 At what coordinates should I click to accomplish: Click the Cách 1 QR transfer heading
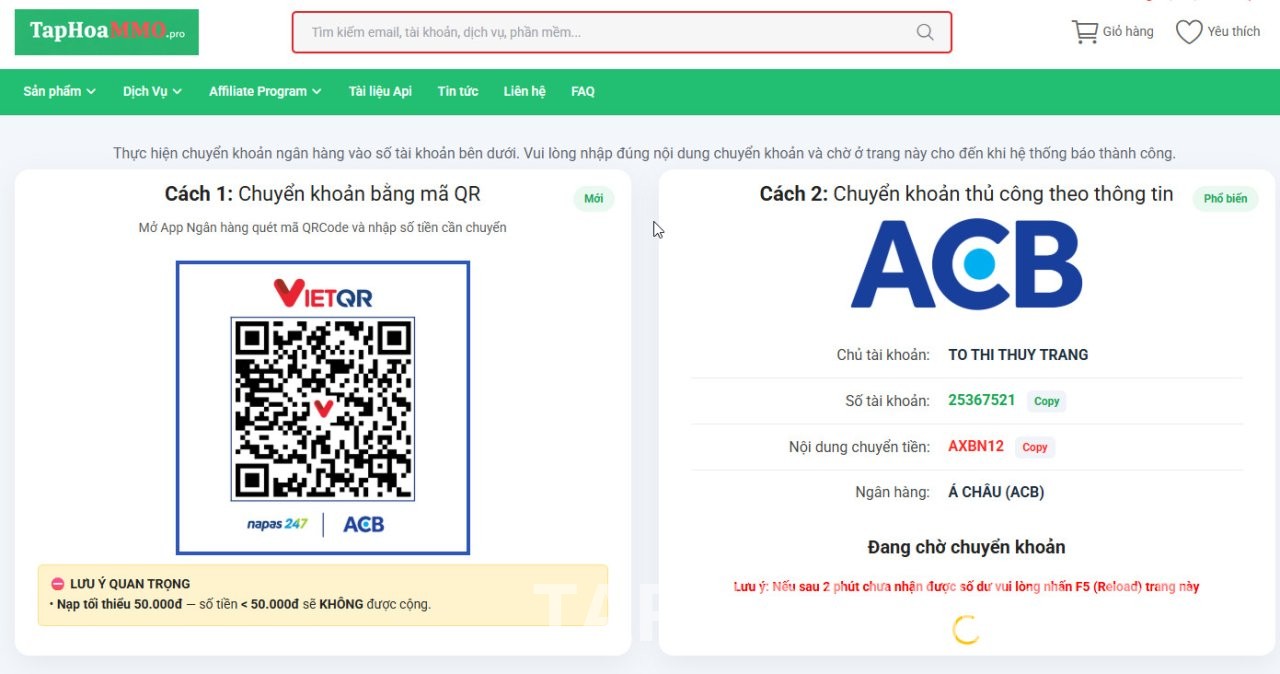[x=323, y=194]
